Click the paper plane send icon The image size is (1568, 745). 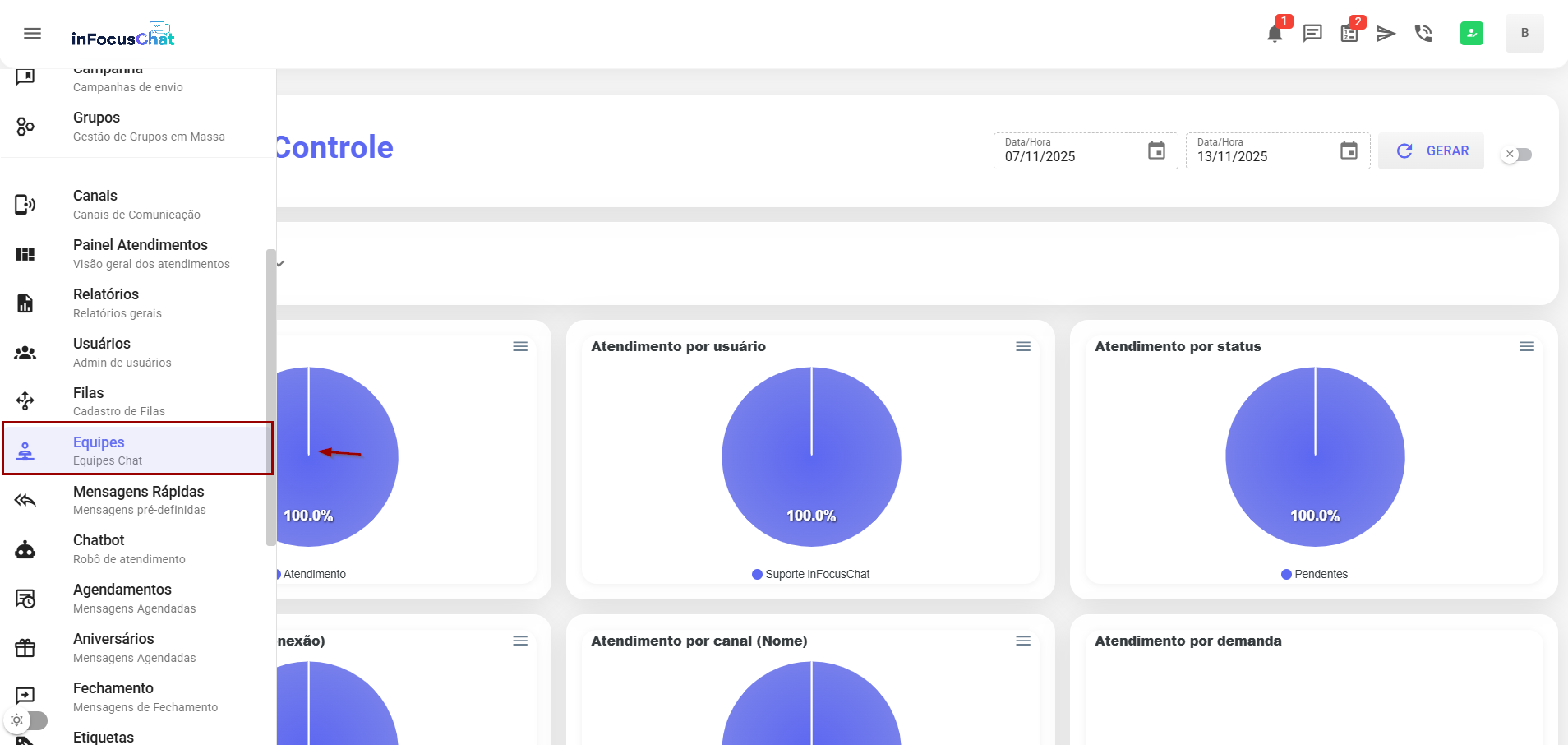(x=1386, y=34)
